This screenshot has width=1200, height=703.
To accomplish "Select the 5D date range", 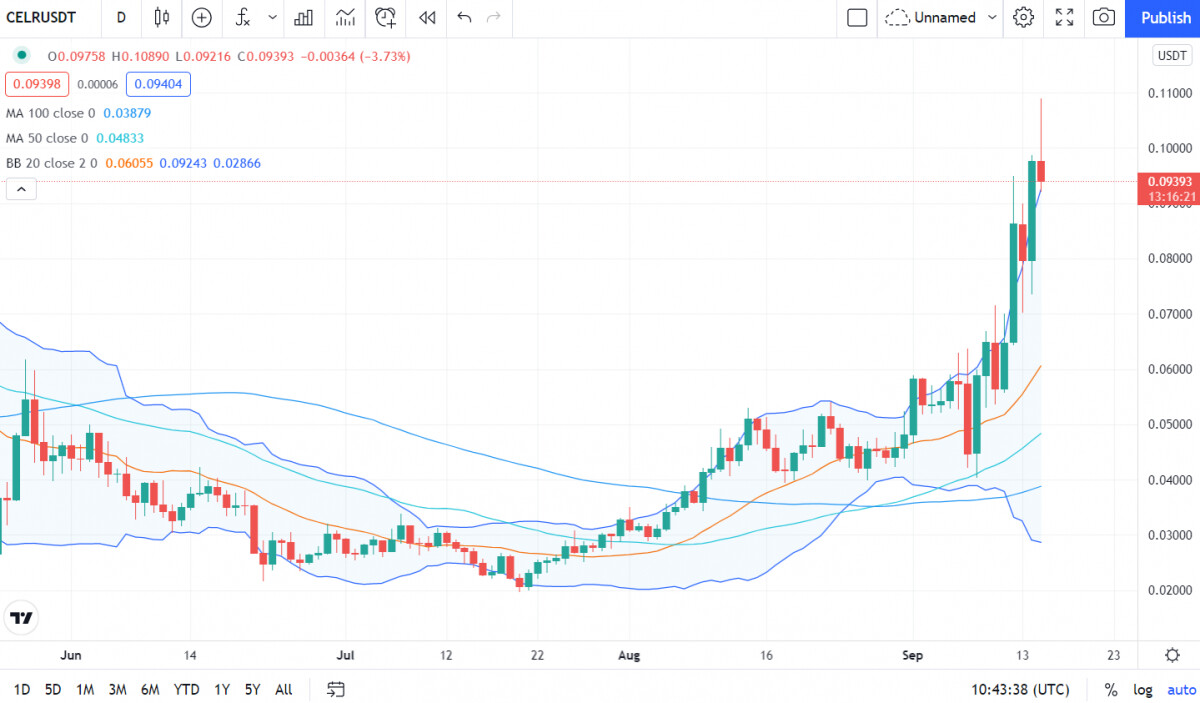I will [x=53, y=689].
